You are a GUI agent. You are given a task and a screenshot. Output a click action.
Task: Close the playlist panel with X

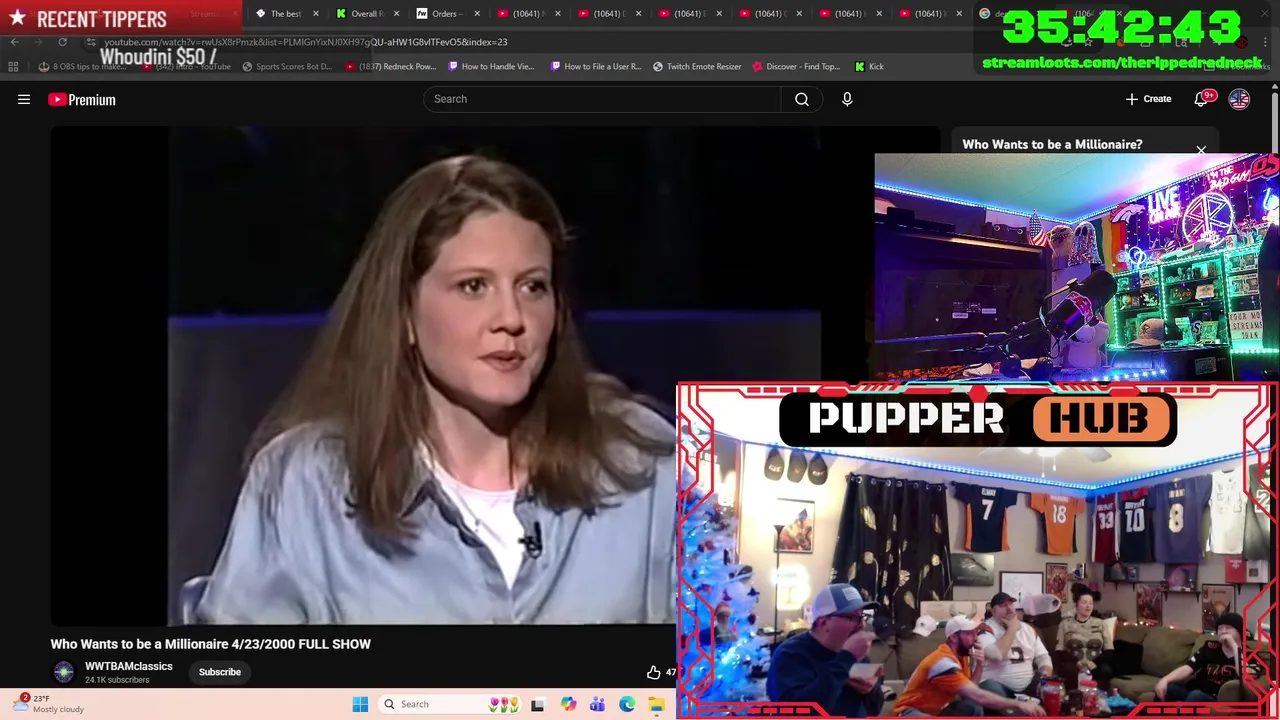point(1201,151)
